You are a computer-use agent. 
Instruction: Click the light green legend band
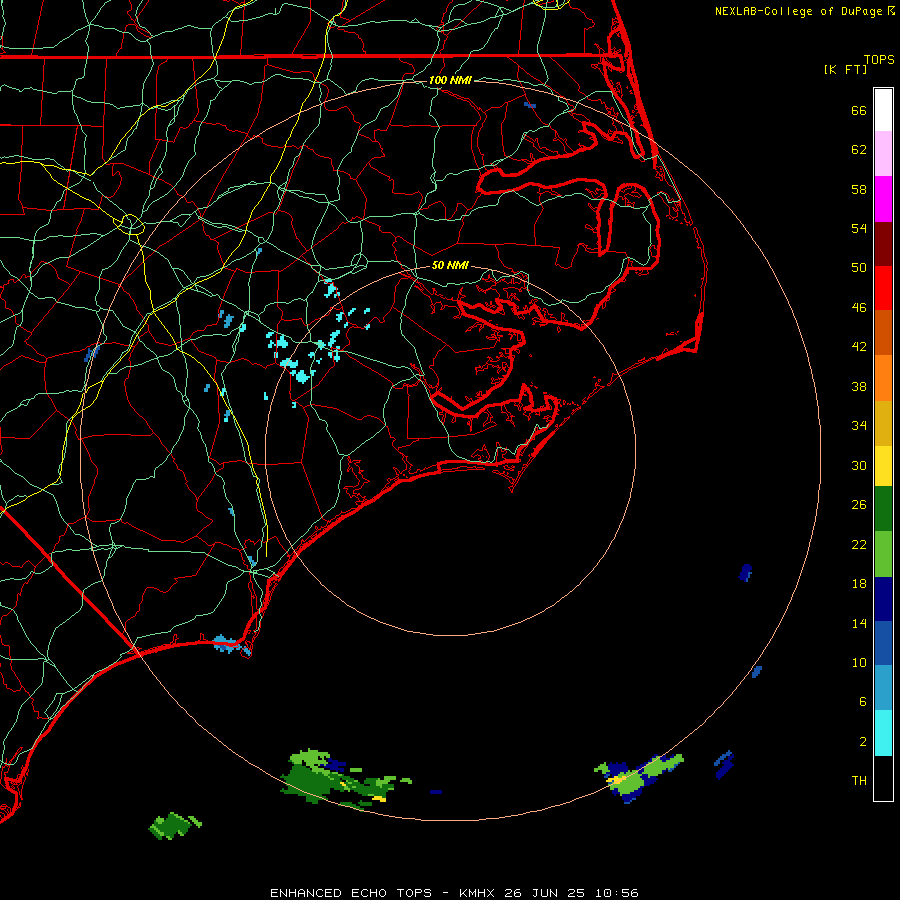click(883, 554)
